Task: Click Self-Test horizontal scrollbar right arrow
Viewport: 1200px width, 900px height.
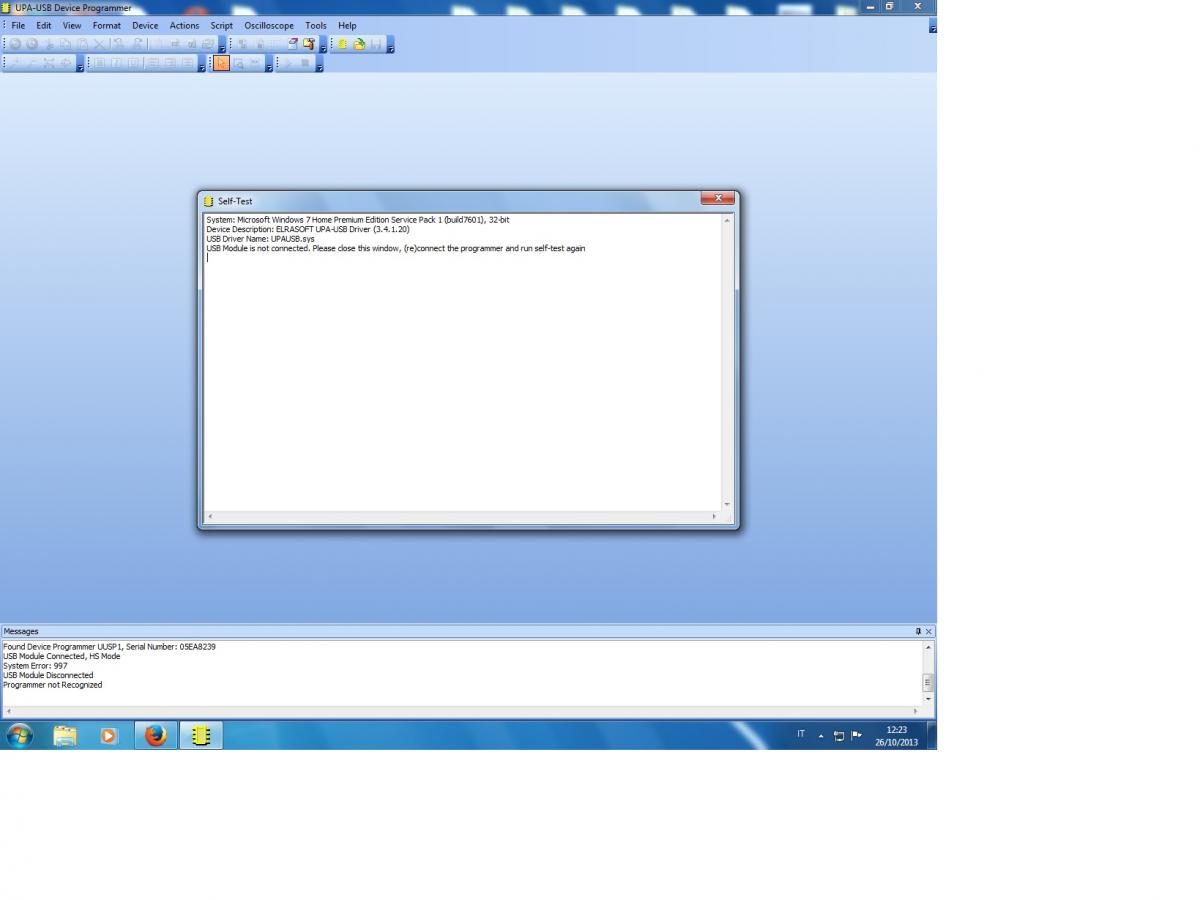Action: tap(714, 517)
